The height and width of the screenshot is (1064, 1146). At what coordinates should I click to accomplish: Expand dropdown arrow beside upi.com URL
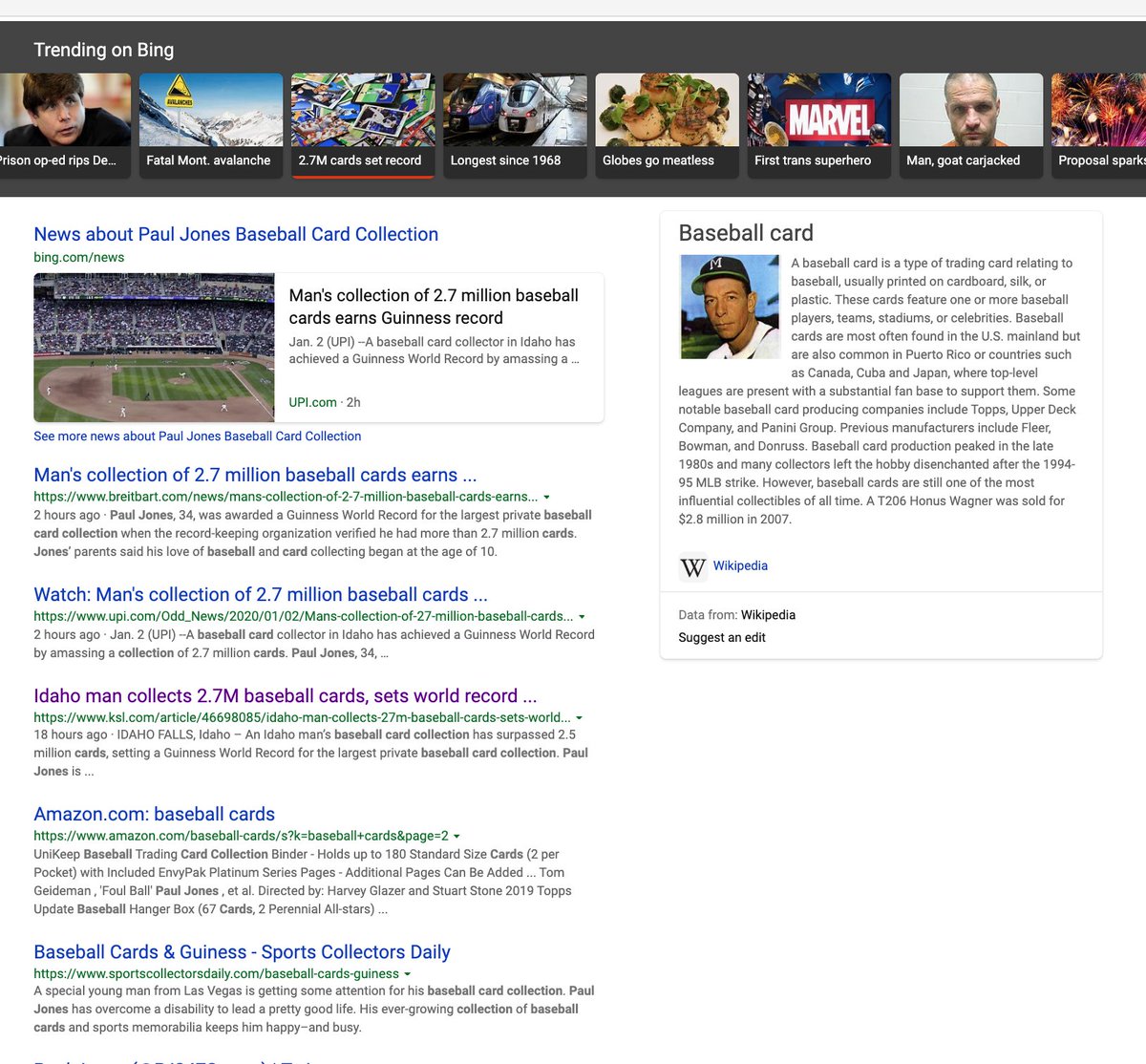582,617
